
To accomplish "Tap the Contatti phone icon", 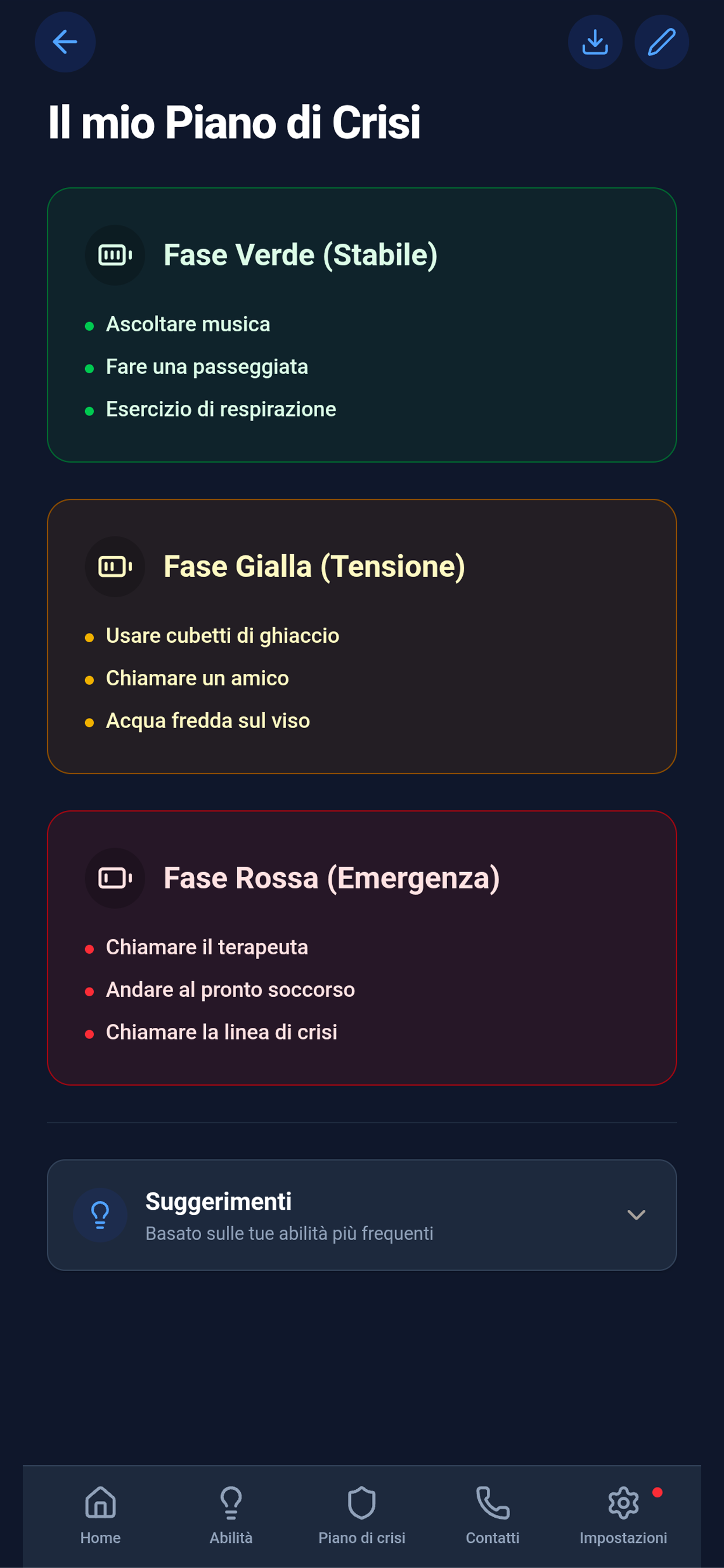I will (x=492, y=1501).
